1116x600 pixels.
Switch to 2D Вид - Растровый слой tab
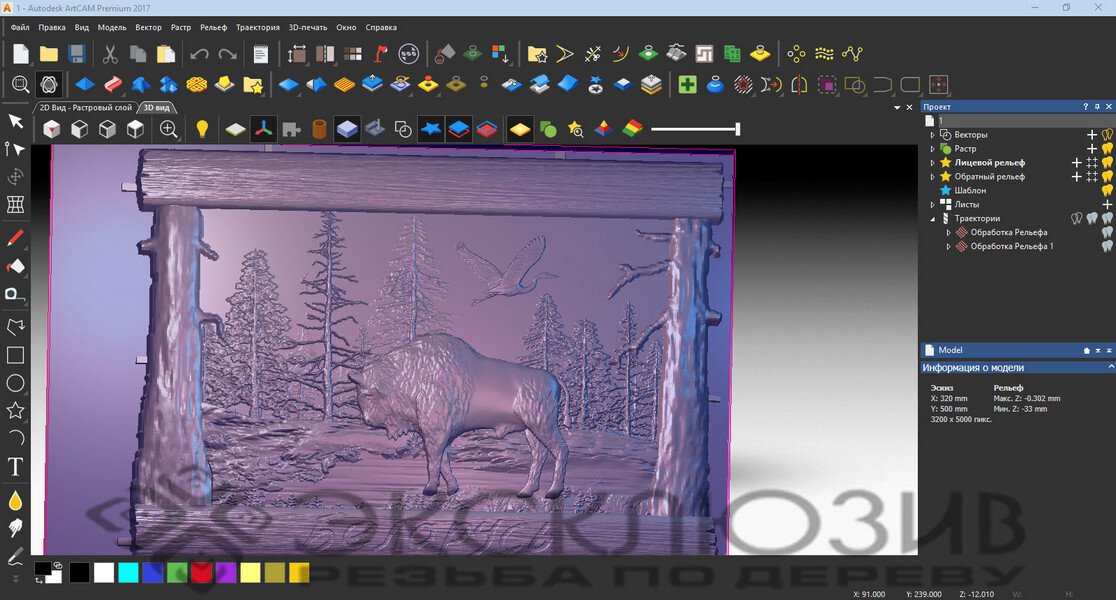pos(85,107)
